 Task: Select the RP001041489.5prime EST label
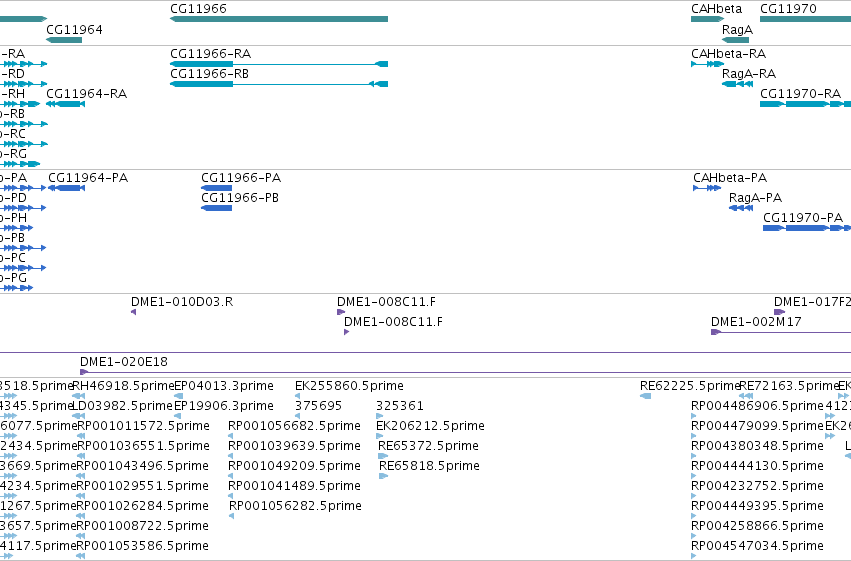[294, 486]
